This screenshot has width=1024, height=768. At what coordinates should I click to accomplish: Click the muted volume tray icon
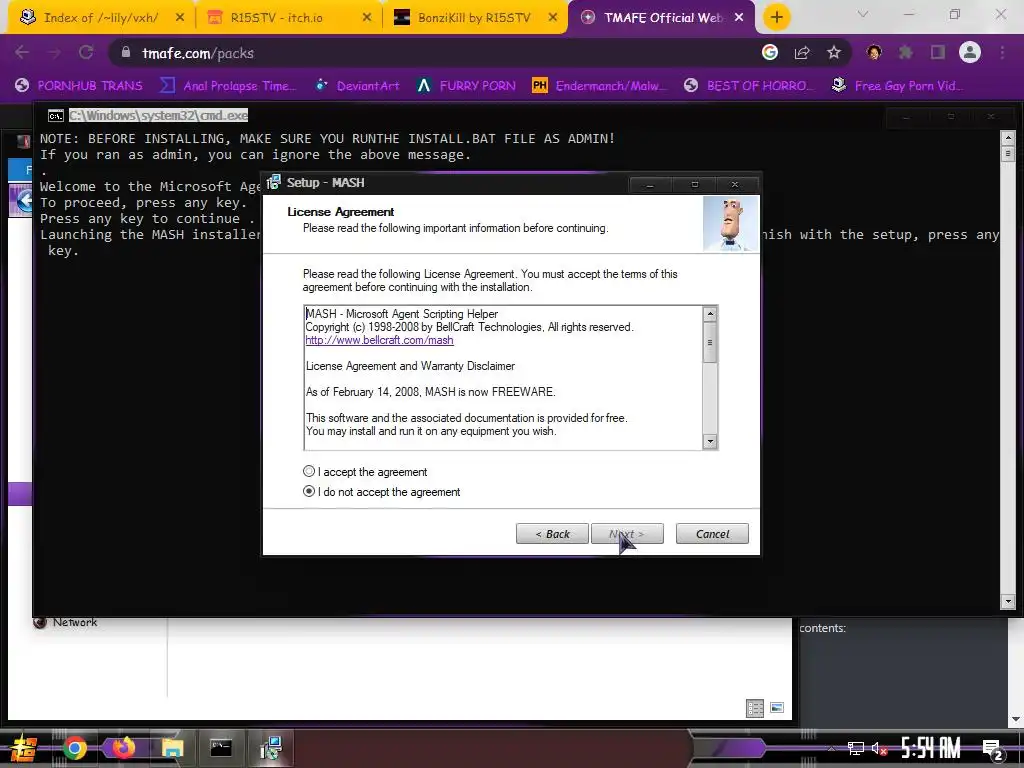click(878, 749)
